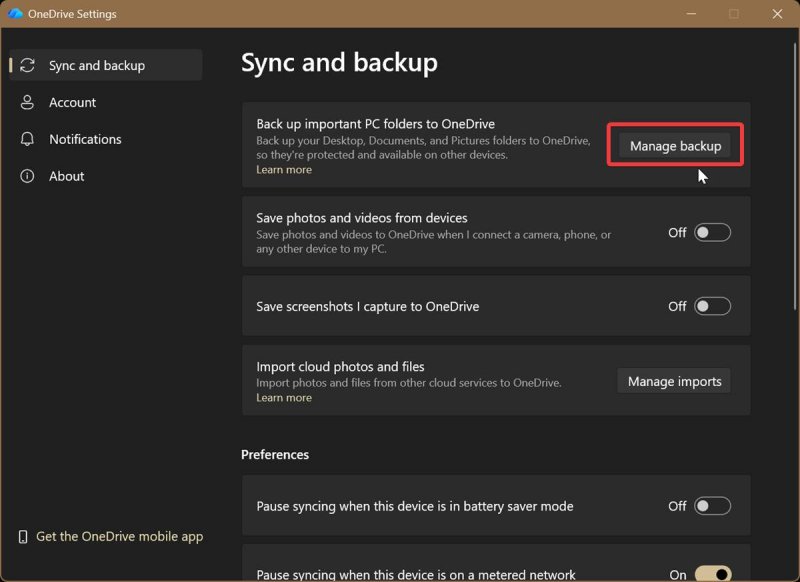Switch to the Account section
The width and height of the screenshot is (800, 582).
tap(73, 103)
